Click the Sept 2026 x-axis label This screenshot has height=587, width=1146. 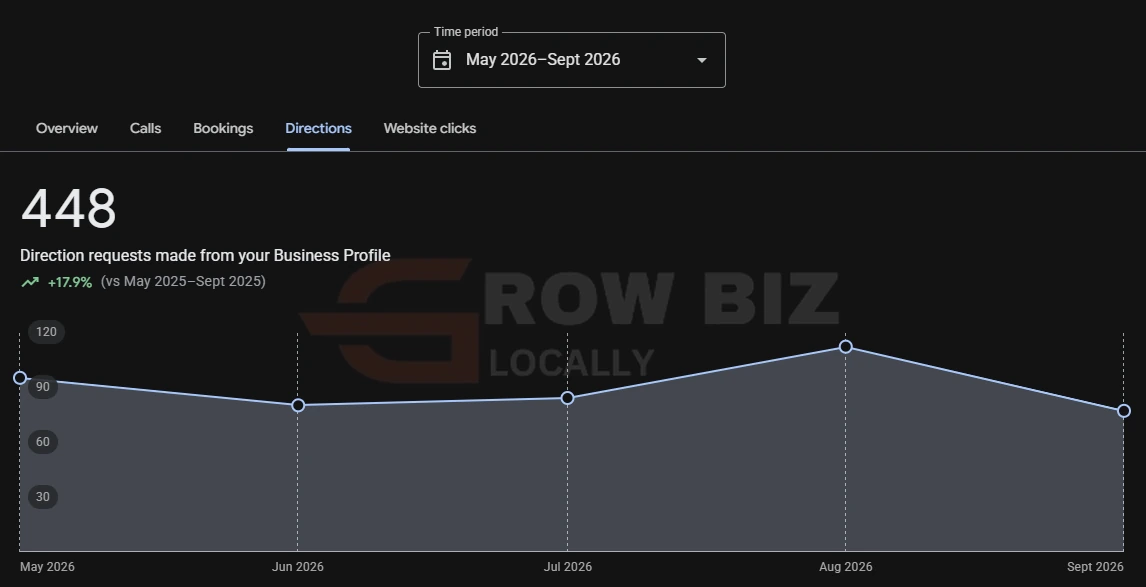click(1095, 567)
